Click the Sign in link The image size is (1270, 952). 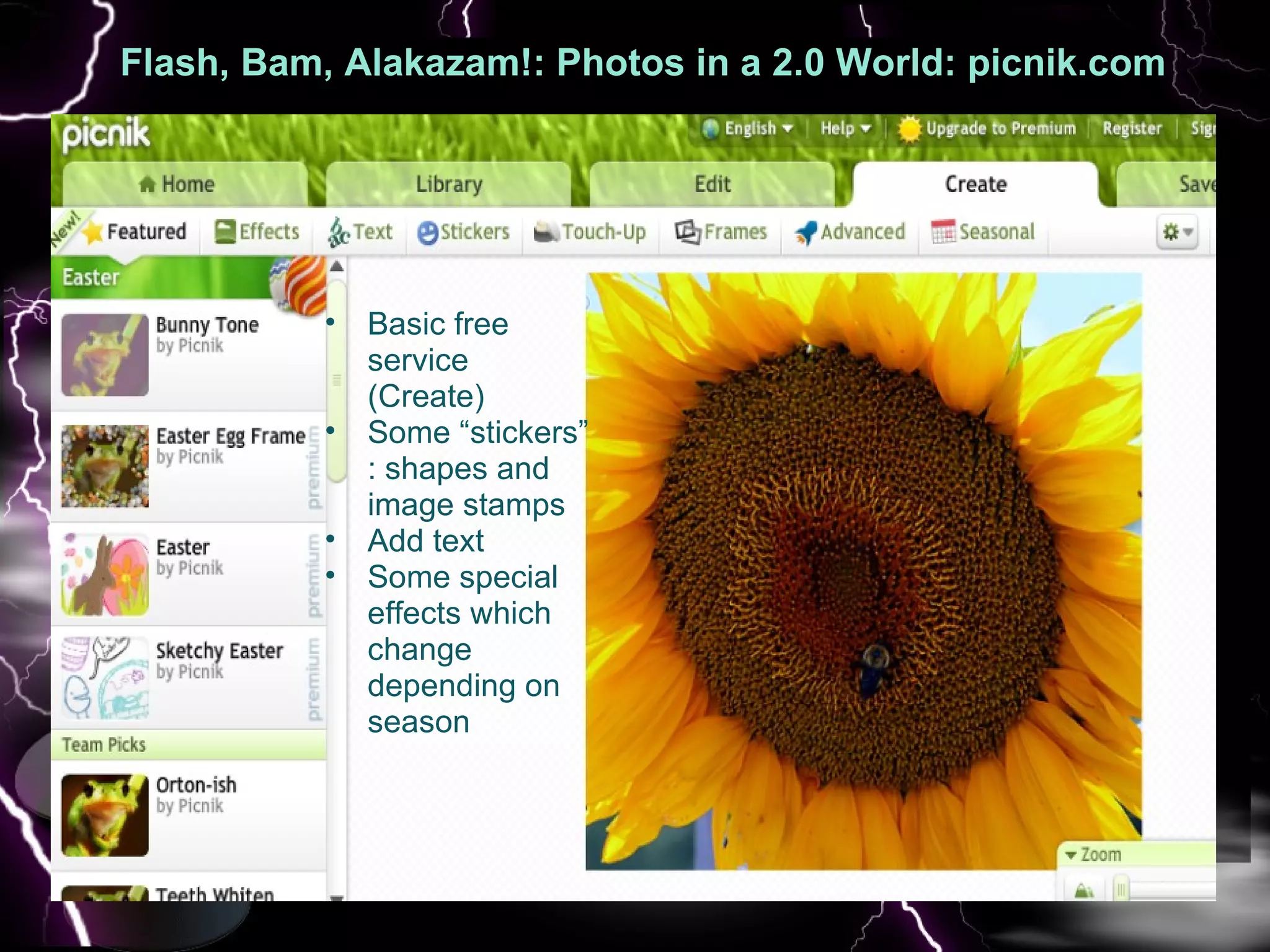coord(1203,128)
